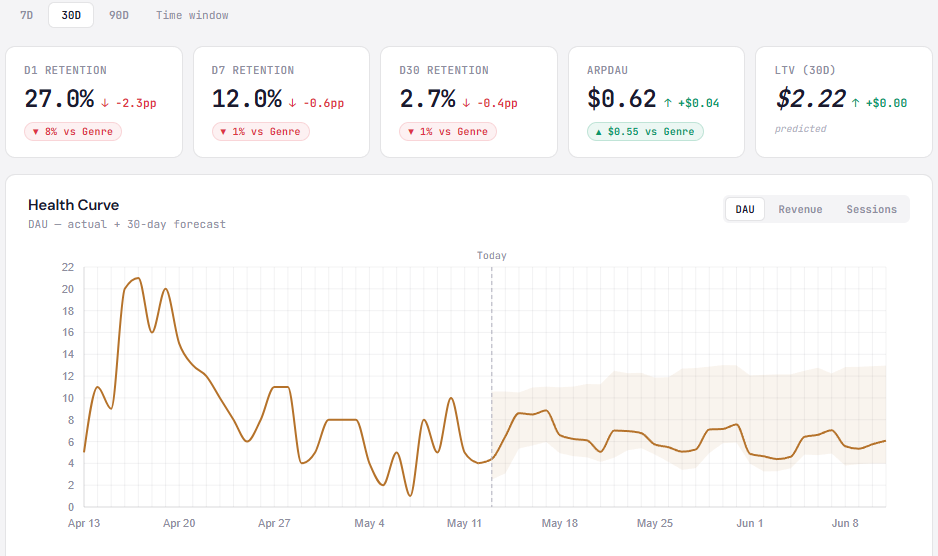Viewport: 938px width, 556px height.
Task: Click the Jun 1 axis label
Action: [x=750, y=523]
